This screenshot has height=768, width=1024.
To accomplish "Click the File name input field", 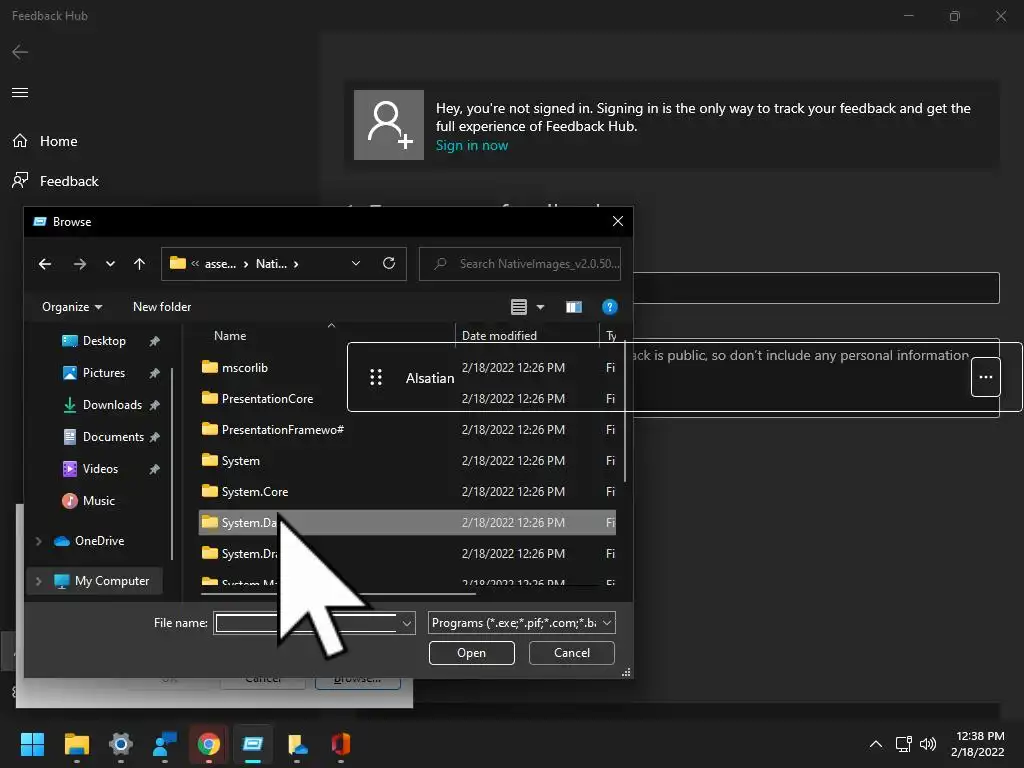I will [306, 623].
